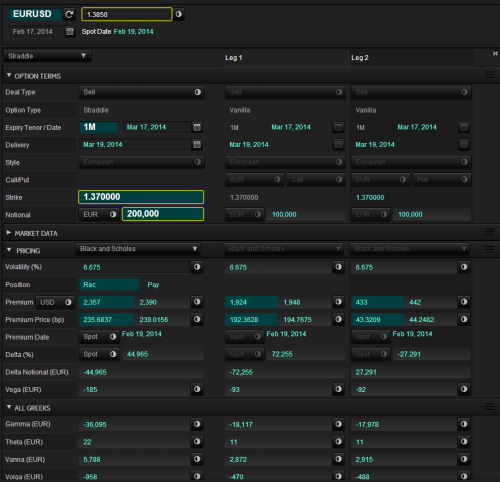Toggle strategy Style European selector

pos(141,162)
